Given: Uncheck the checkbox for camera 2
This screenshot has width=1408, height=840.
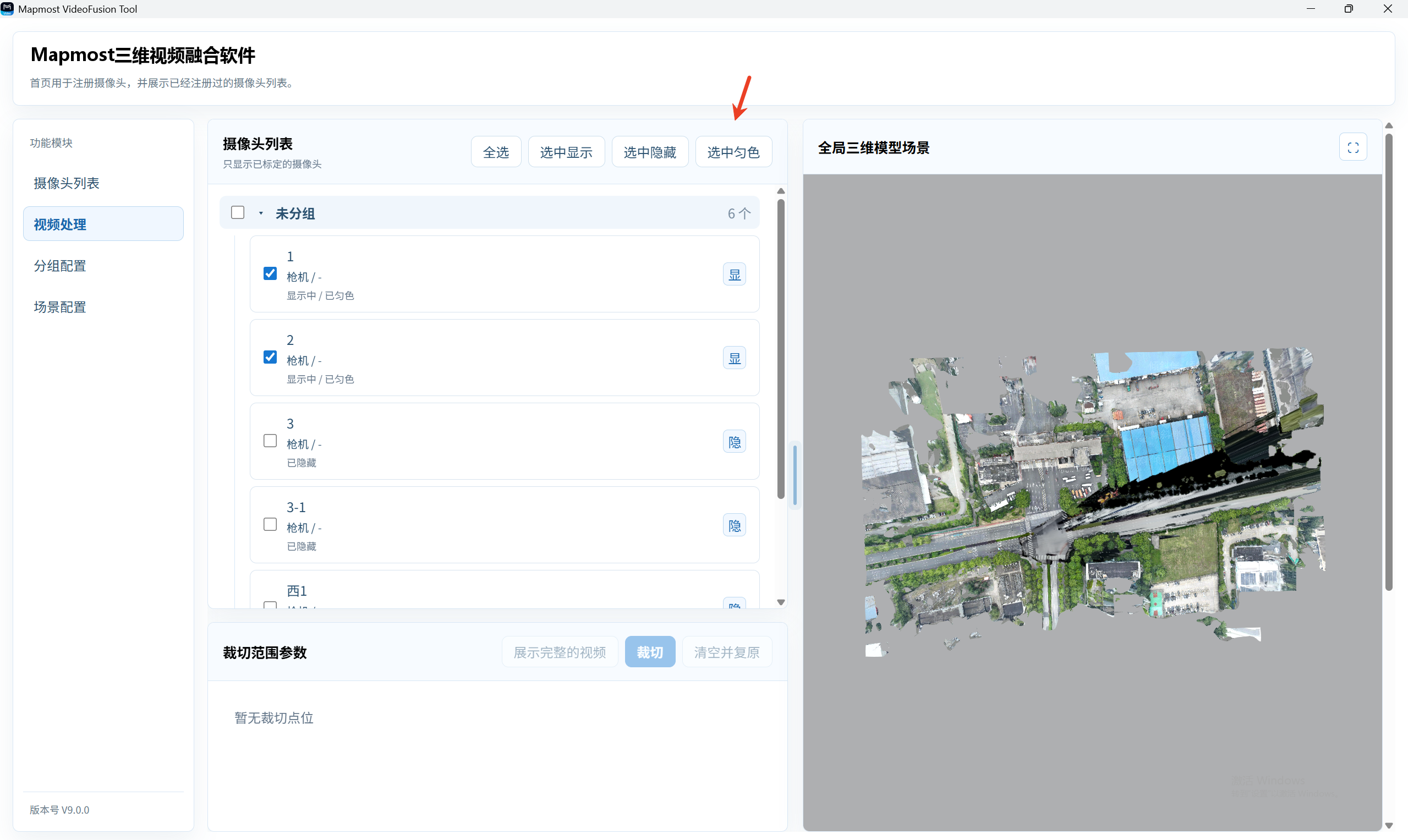Looking at the screenshot, I should (270, 357).
